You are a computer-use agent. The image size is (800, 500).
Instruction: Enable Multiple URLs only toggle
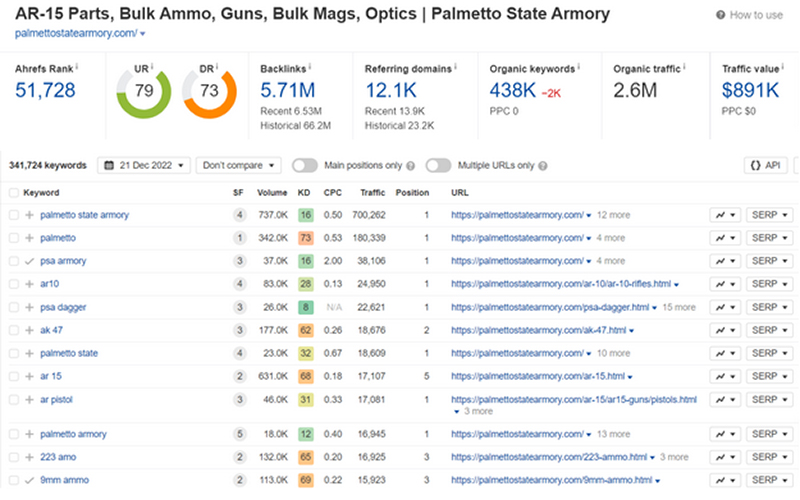(438, 166)
